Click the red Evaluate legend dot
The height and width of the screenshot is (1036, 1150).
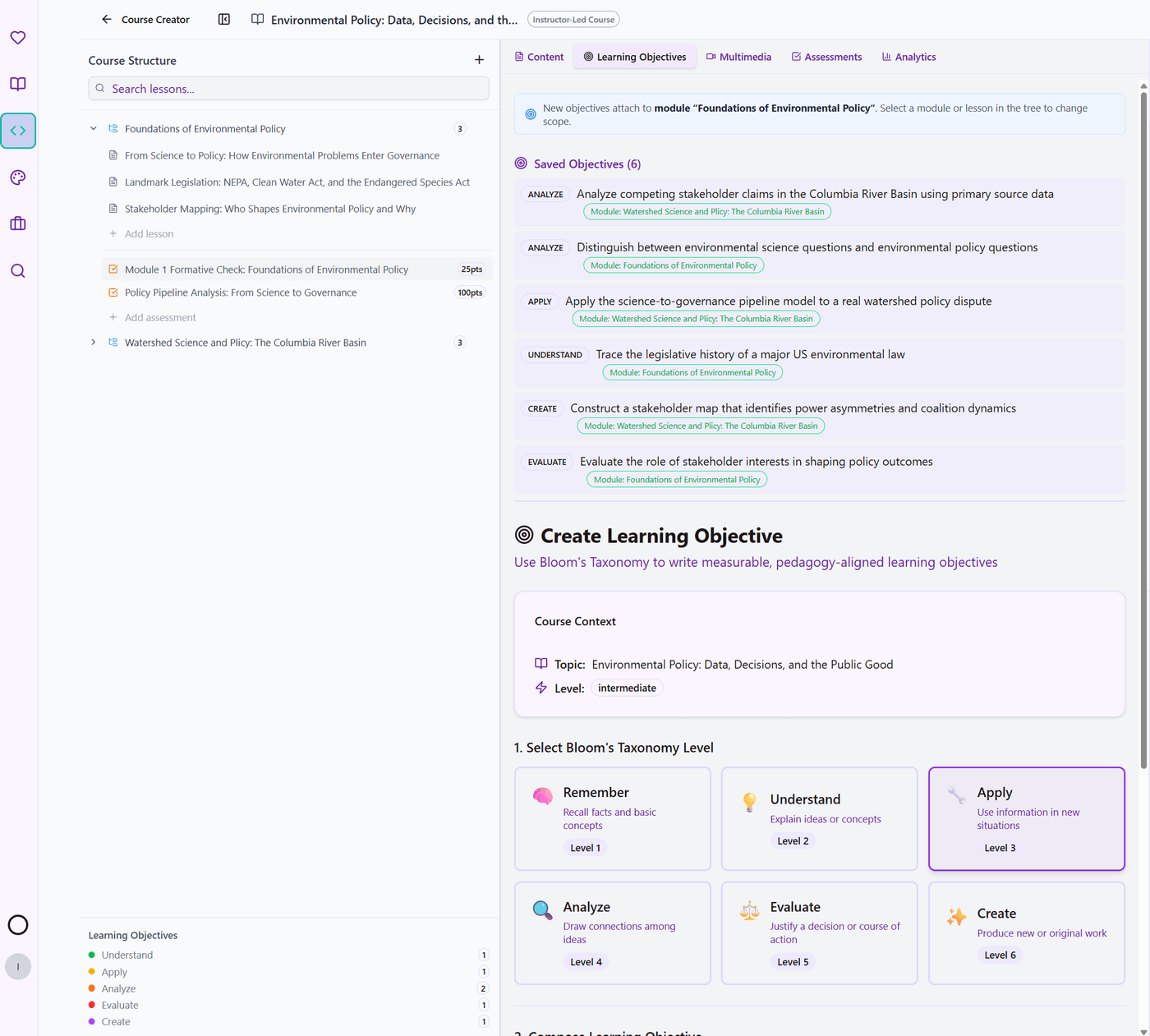point(92,1005)
